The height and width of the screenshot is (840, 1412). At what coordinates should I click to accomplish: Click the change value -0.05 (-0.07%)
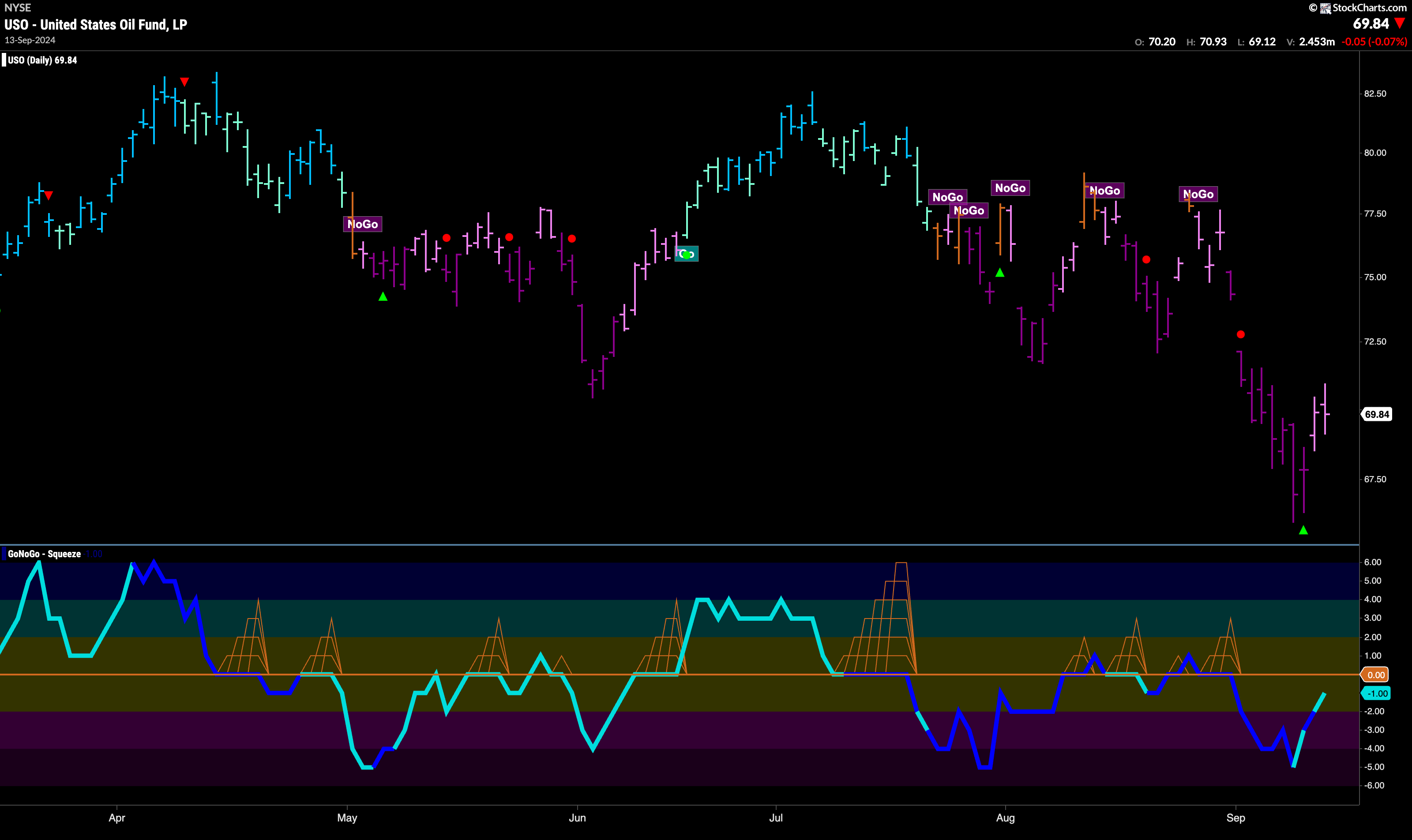click(1374, 42)
